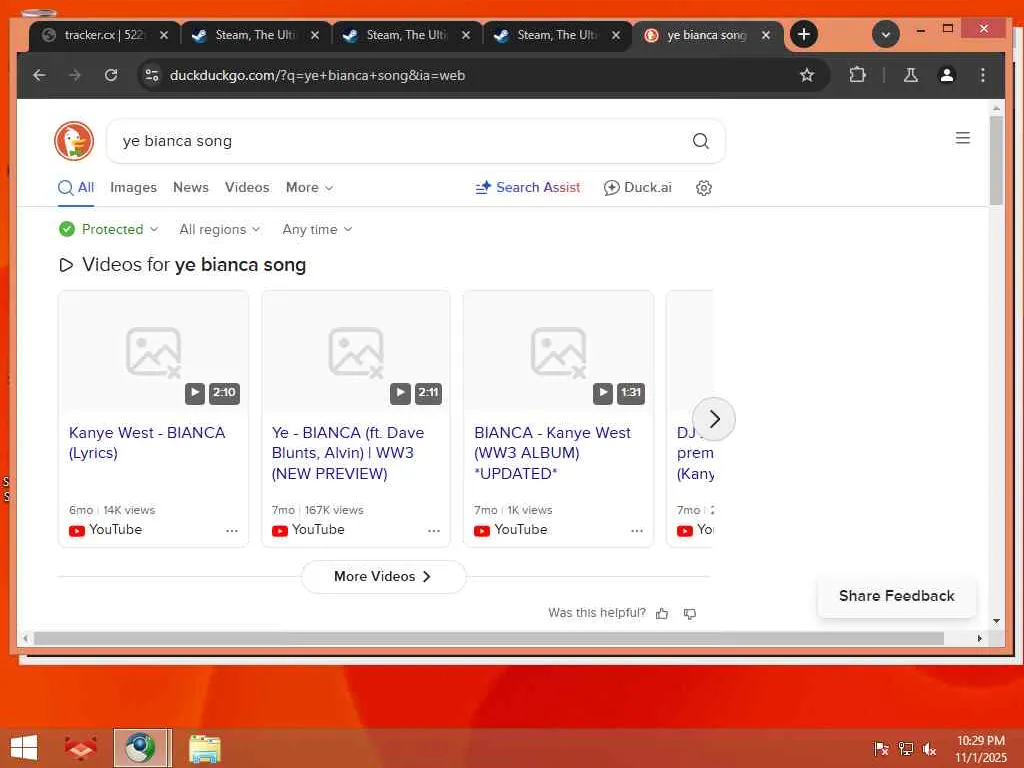Click the forward navigation arrow
Screen dimensions: 1024x768
point(75,75)
